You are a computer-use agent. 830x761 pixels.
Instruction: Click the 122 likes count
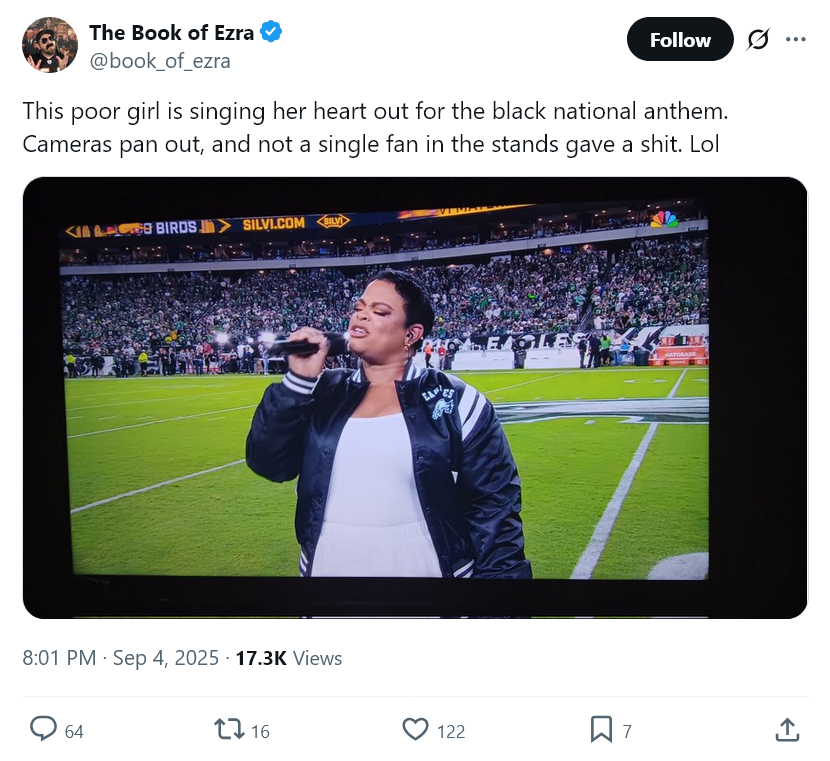(451, 732)
